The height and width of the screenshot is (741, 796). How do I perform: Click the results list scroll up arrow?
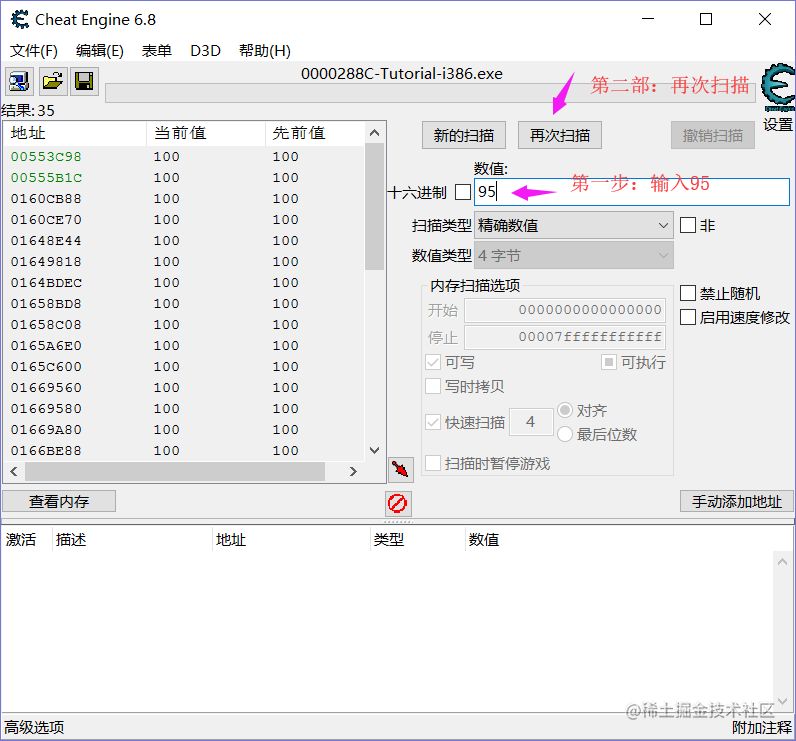[375, 133]
